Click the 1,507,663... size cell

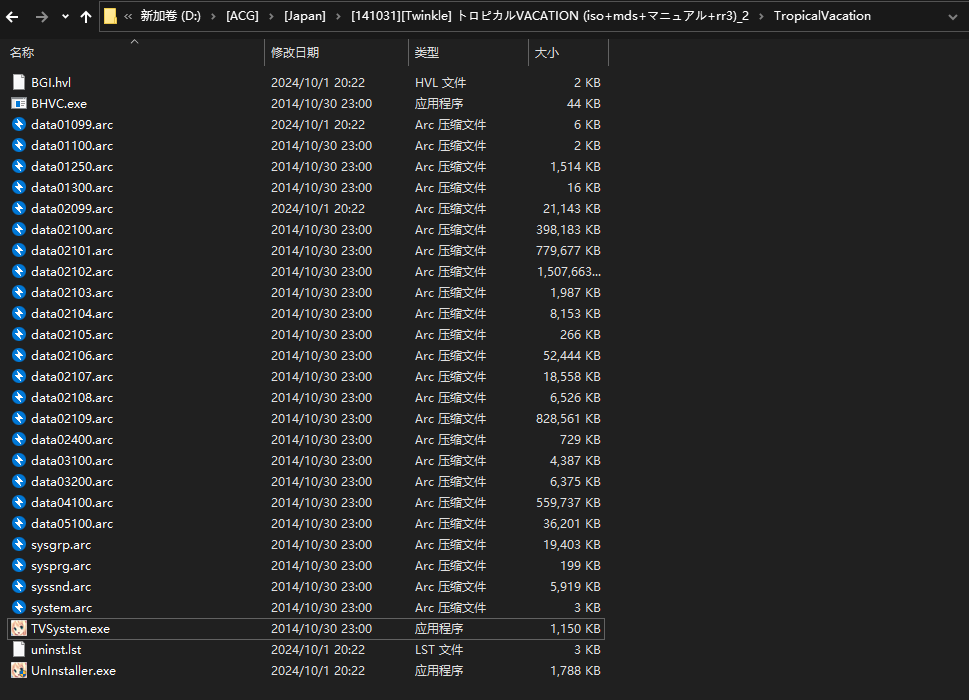569,271
